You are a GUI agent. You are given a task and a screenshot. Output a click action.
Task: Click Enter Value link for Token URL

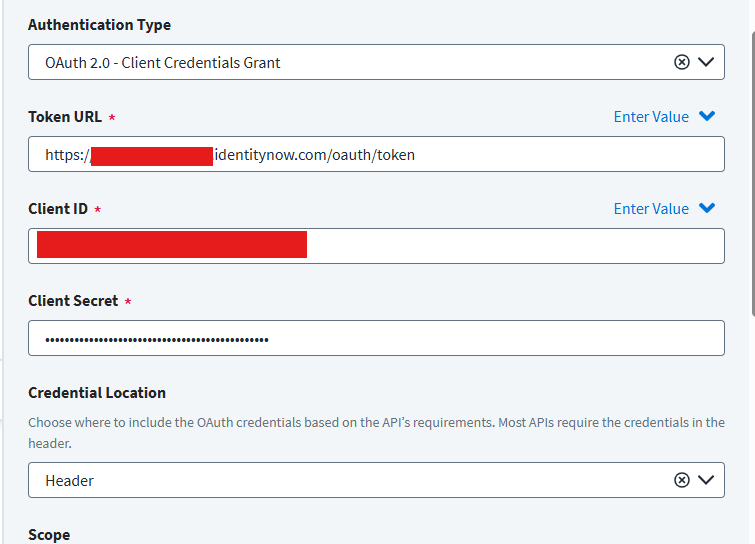[651, 117]
